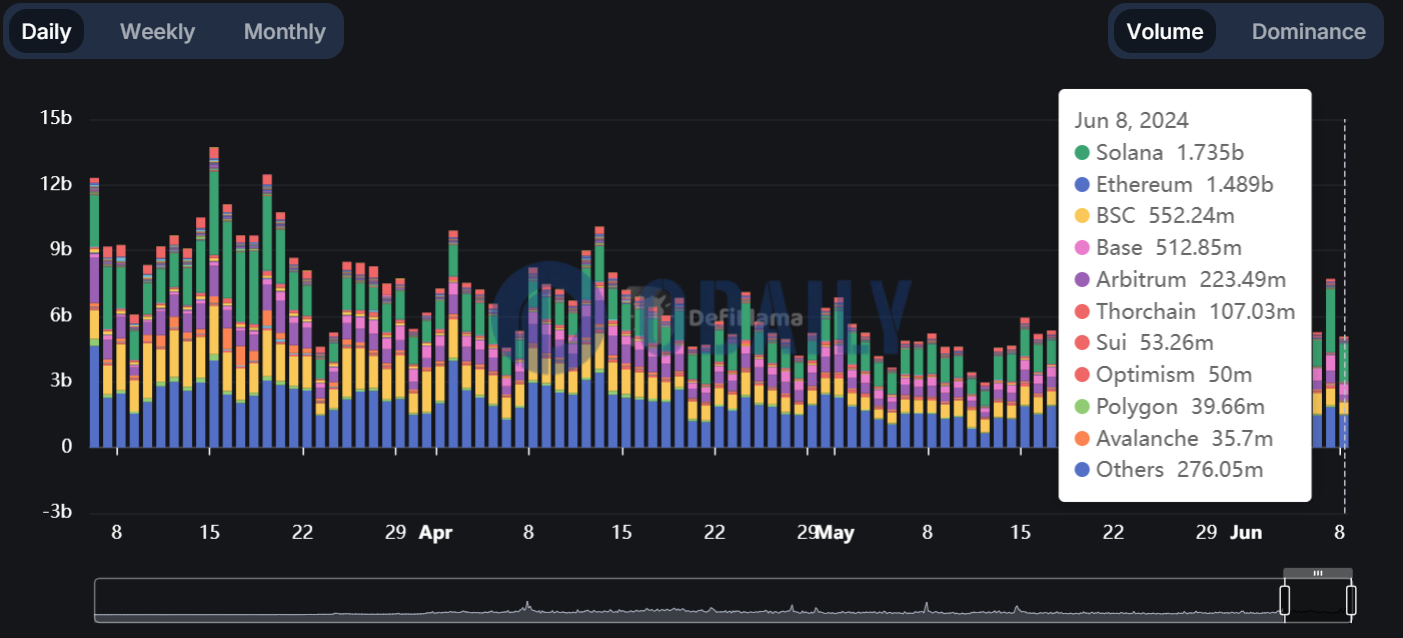Click the "9b" y-axis label
This screenshot has height=638, width=1403.
coord(60,250)
